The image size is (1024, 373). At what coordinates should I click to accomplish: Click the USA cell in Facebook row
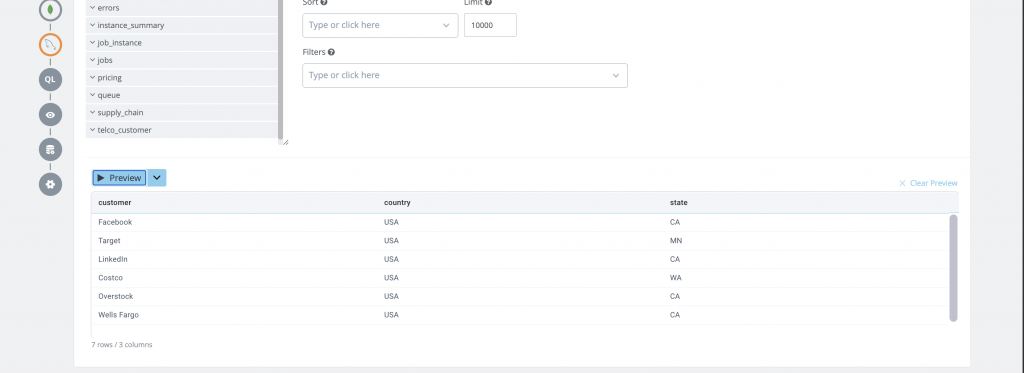click(x=391, y=222)
